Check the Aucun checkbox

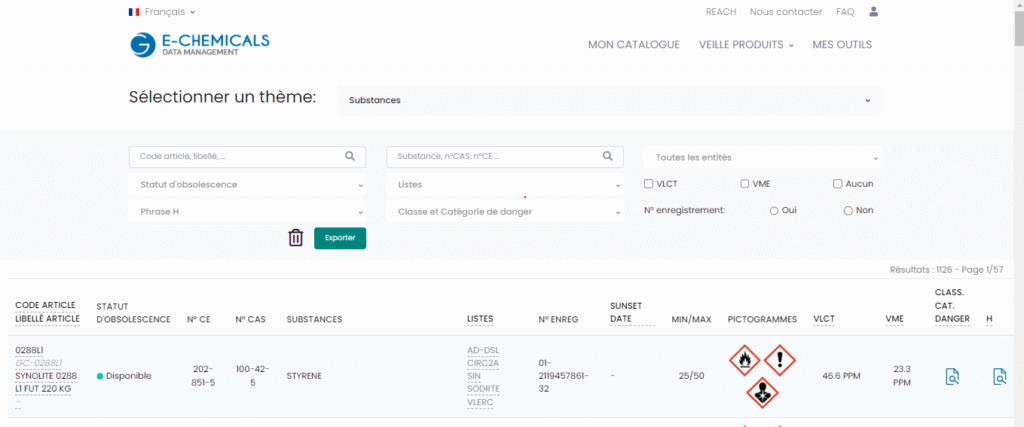(x=837, y=184)
